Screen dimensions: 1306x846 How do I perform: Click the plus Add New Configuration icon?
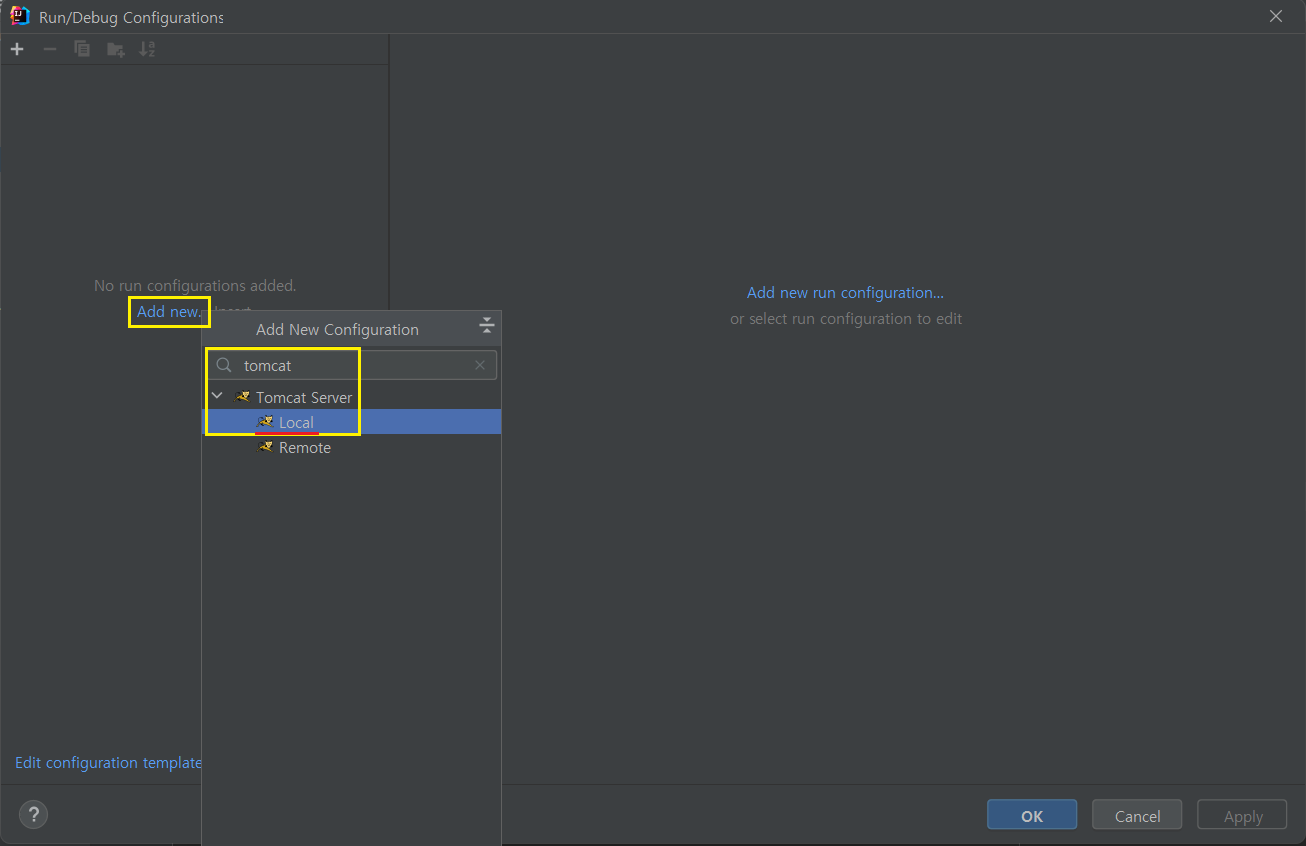(x=17, y=49)
